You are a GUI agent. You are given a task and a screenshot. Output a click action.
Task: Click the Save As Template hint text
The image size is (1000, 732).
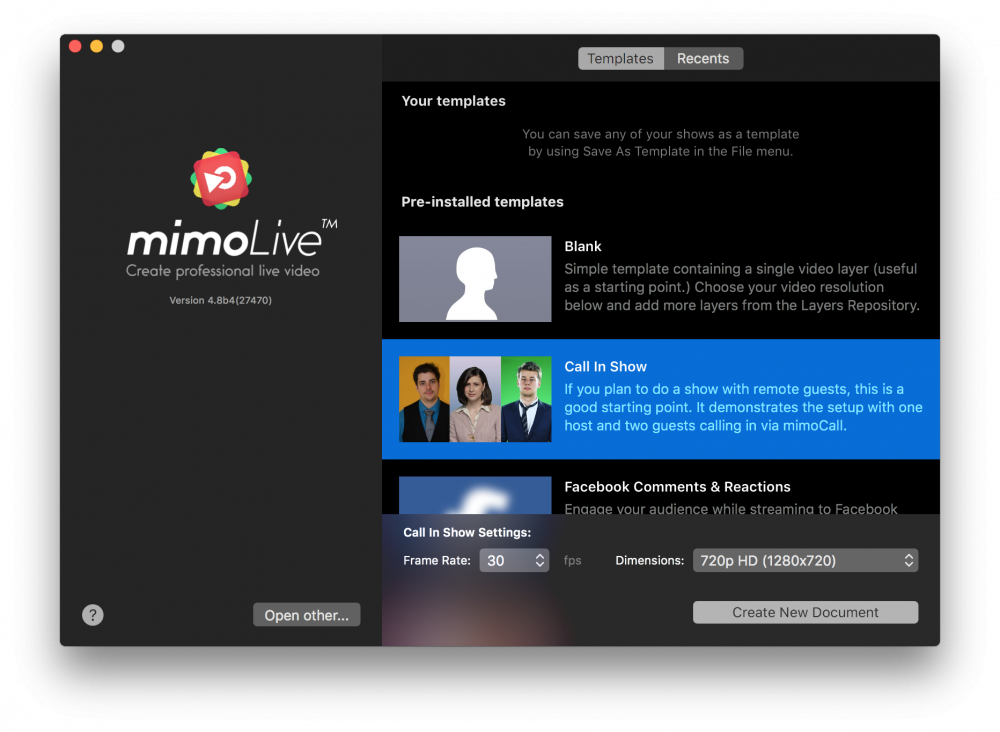tap(661, 143)
